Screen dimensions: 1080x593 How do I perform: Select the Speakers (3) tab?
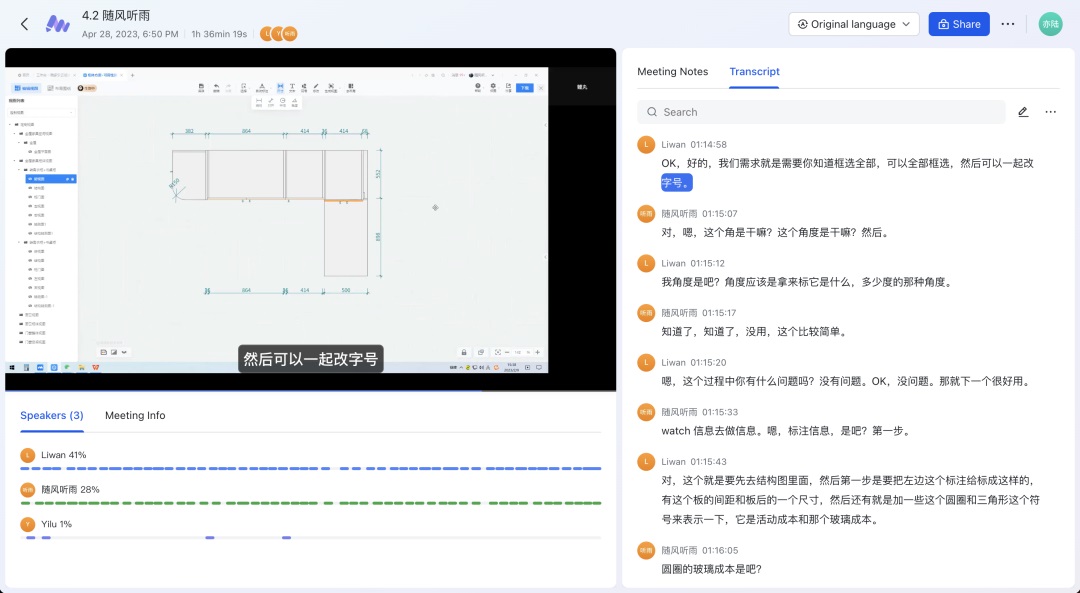(x=52, y=416)
